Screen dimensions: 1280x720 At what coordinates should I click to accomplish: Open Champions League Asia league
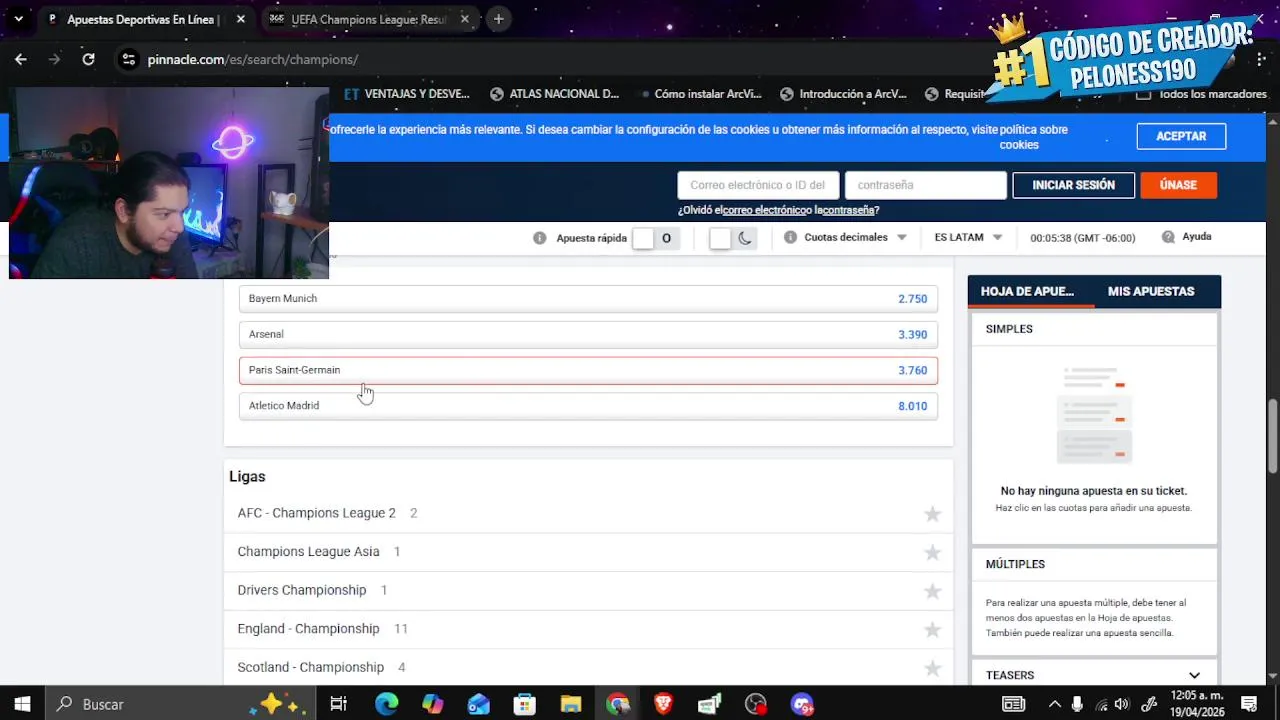click(x=308, y=552)
